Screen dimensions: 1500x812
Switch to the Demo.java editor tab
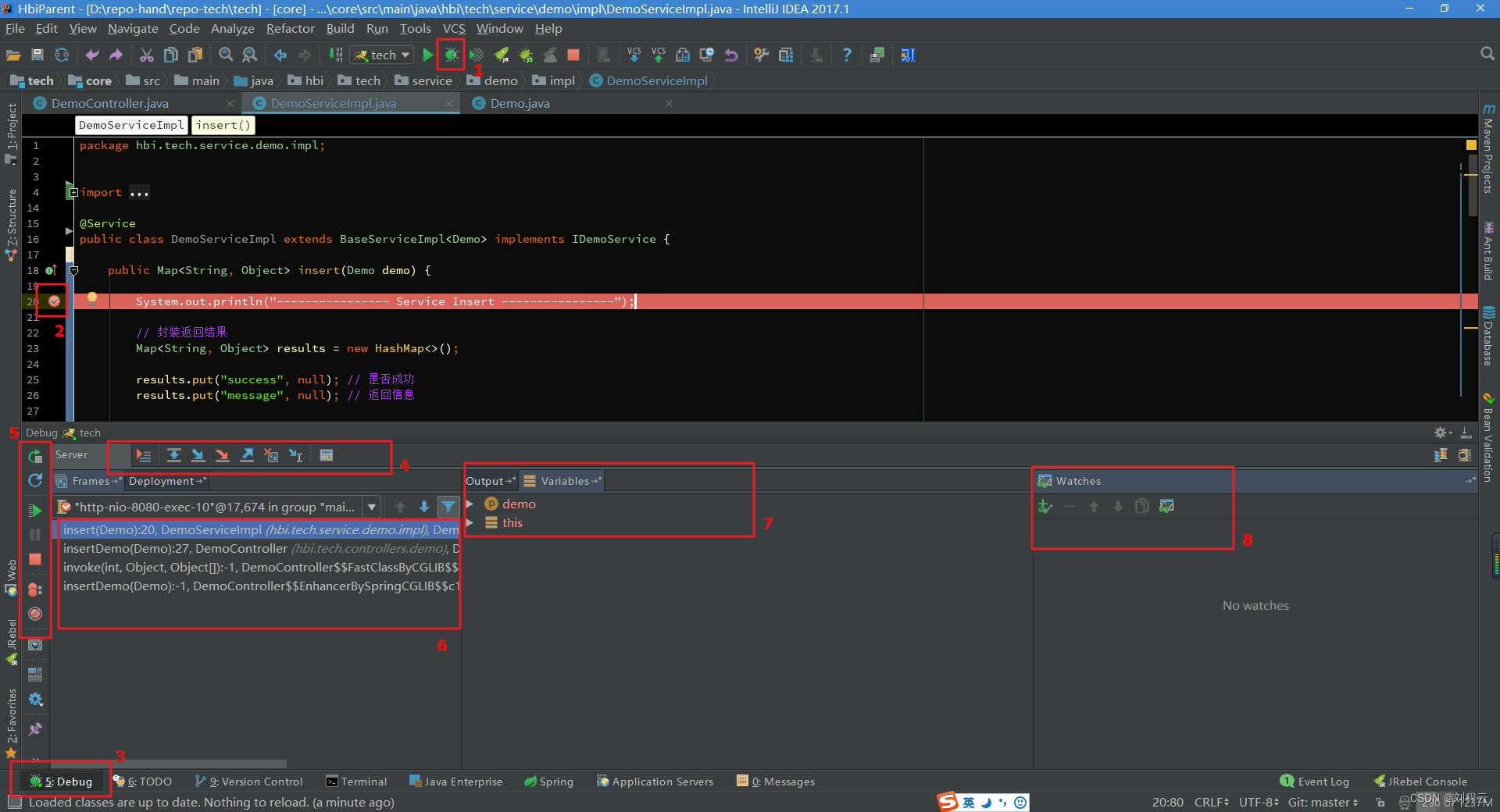pos(519,102)
